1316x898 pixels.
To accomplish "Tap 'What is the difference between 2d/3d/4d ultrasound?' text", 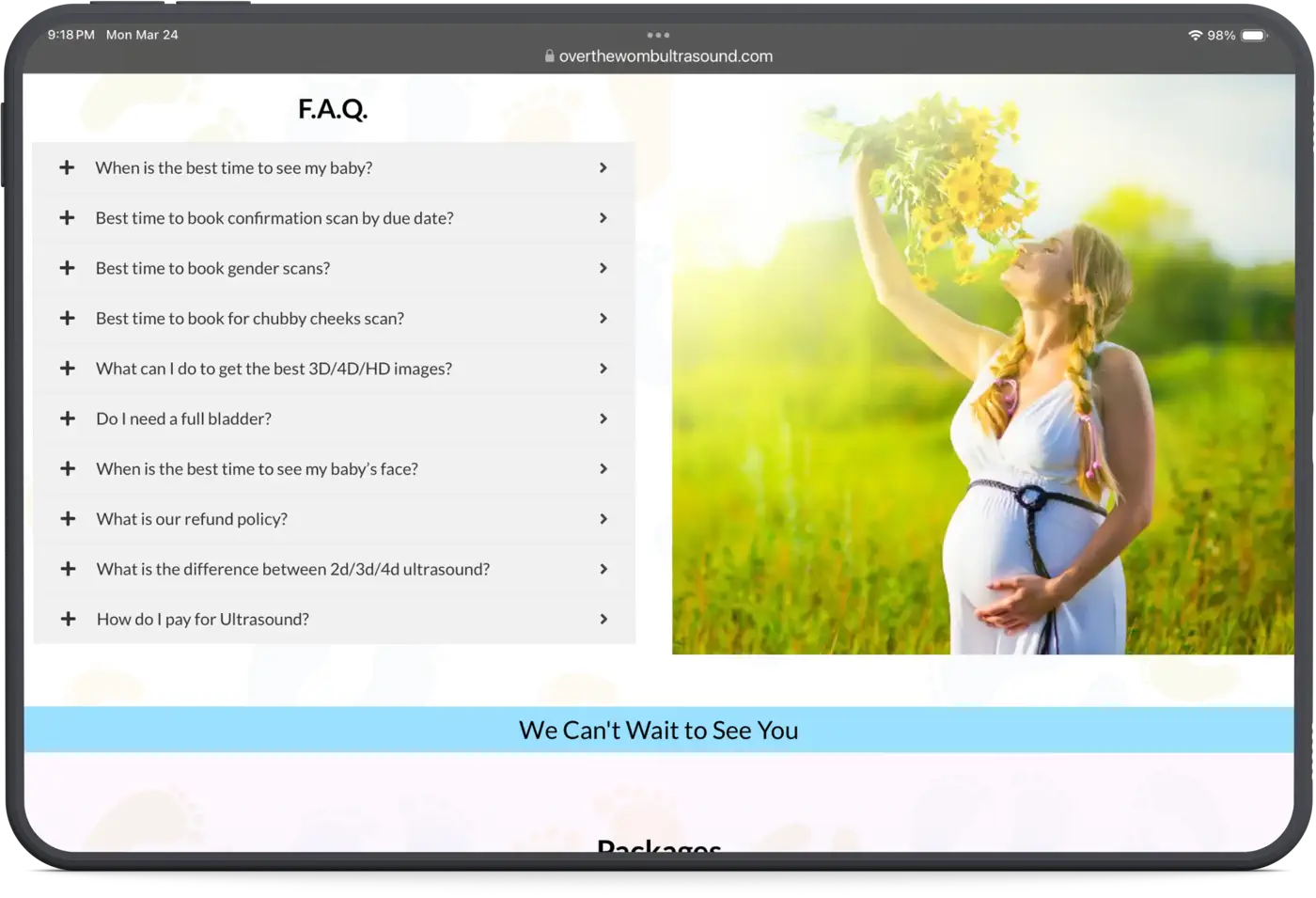I will coord(293,570).
